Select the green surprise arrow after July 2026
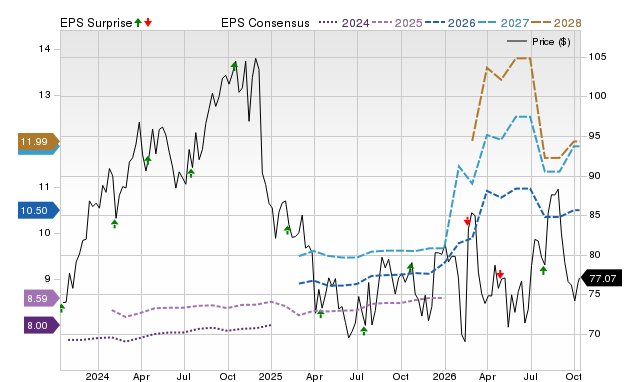This screenshot has width=640, height=382. (x=543, y=270)
